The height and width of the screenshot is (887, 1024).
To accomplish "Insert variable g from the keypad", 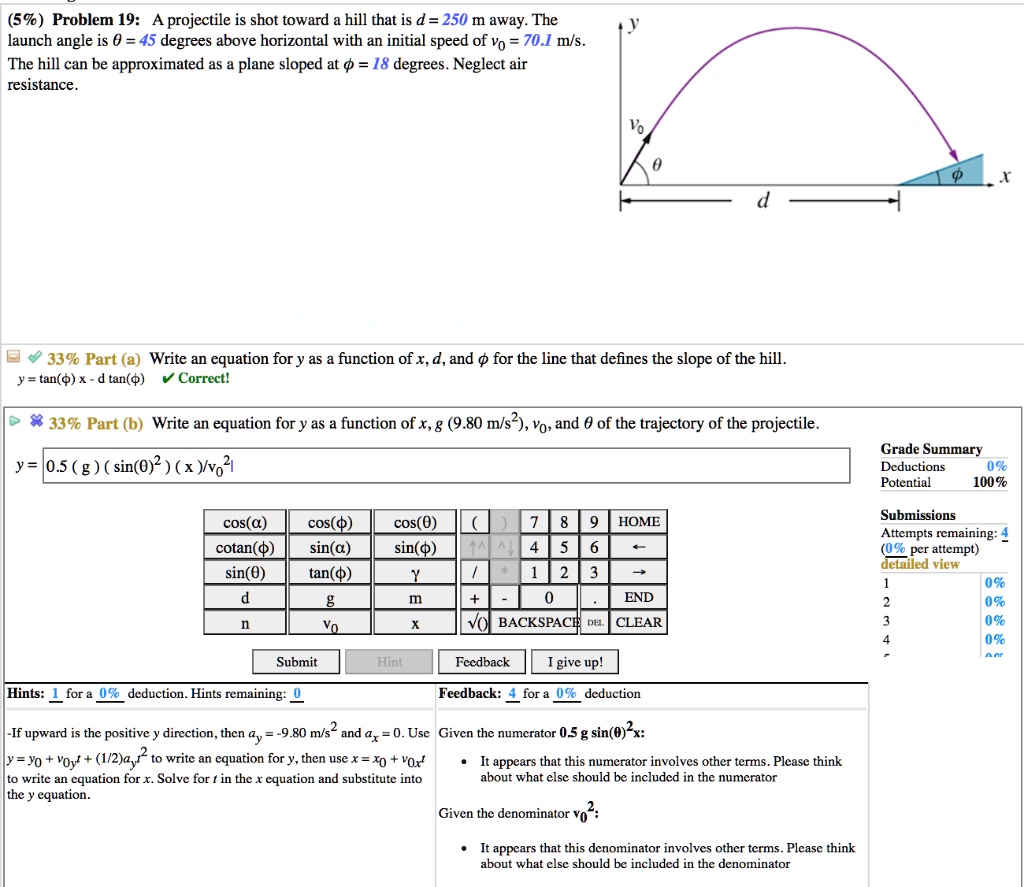I will [x=330, y=598].
